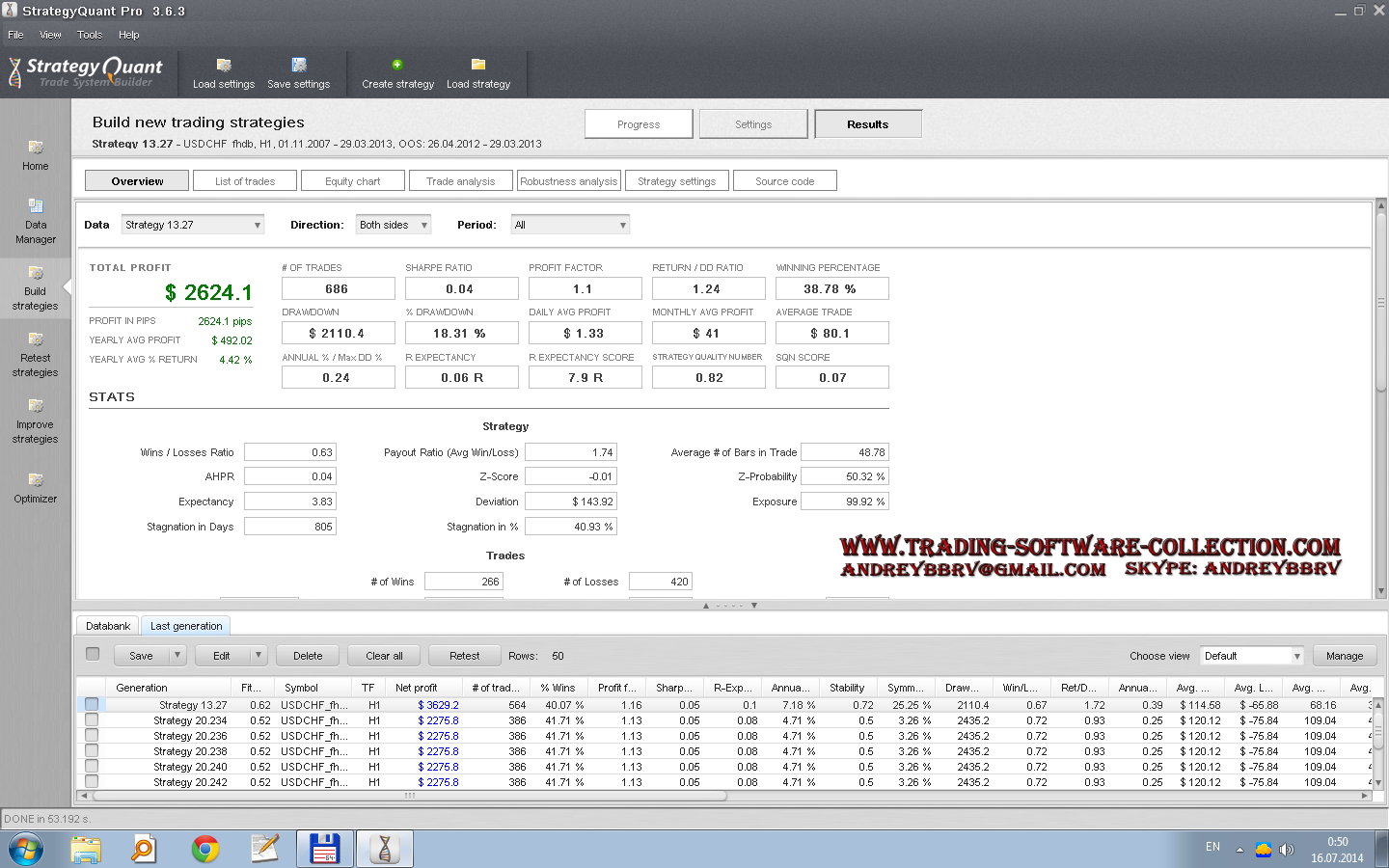This screenshot has width=1389, height=868.
Task: Click the Retest button in databank
Action: (x=464, y=656)
